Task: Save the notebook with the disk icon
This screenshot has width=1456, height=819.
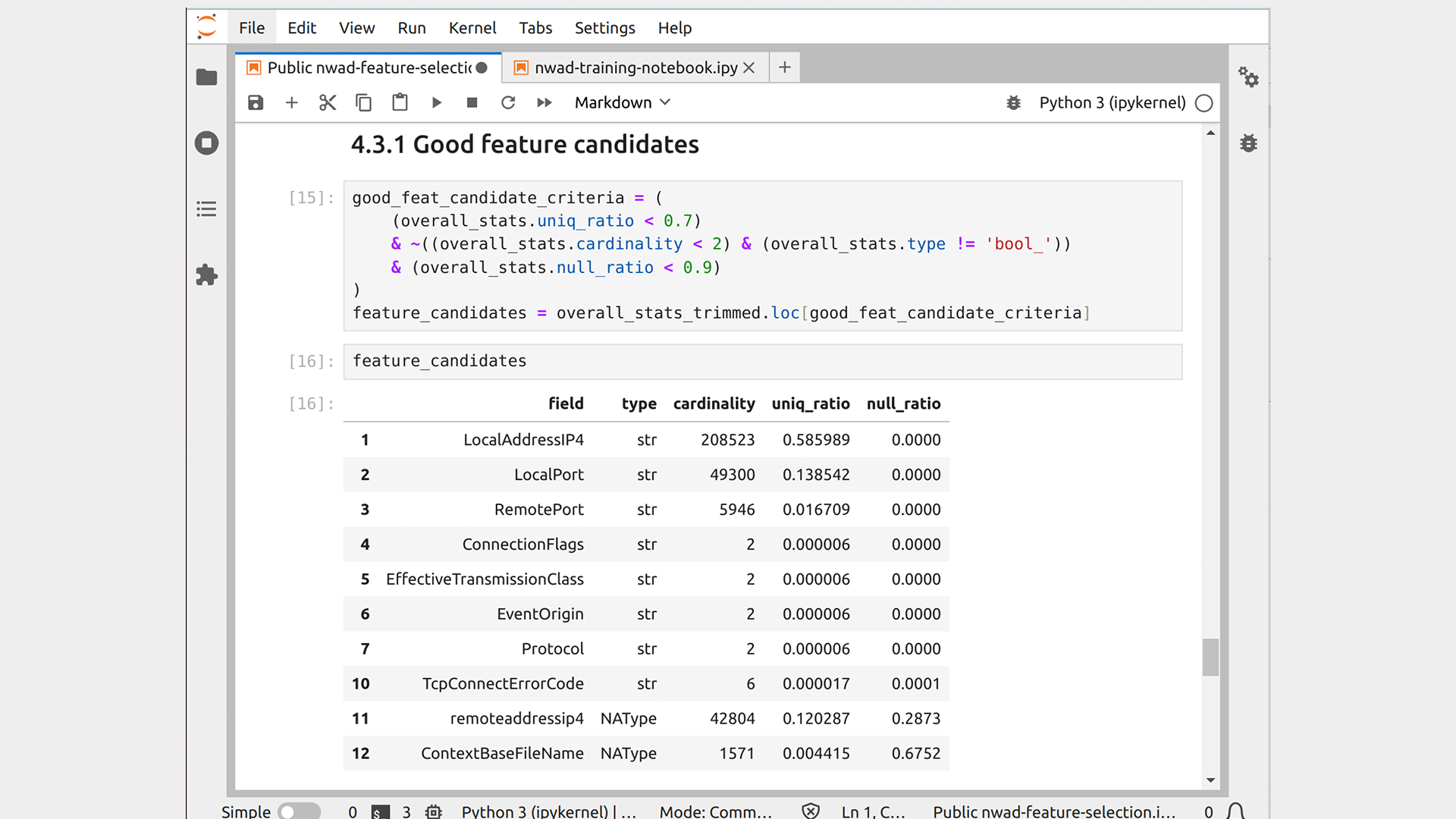Action: tap(256, 102)
